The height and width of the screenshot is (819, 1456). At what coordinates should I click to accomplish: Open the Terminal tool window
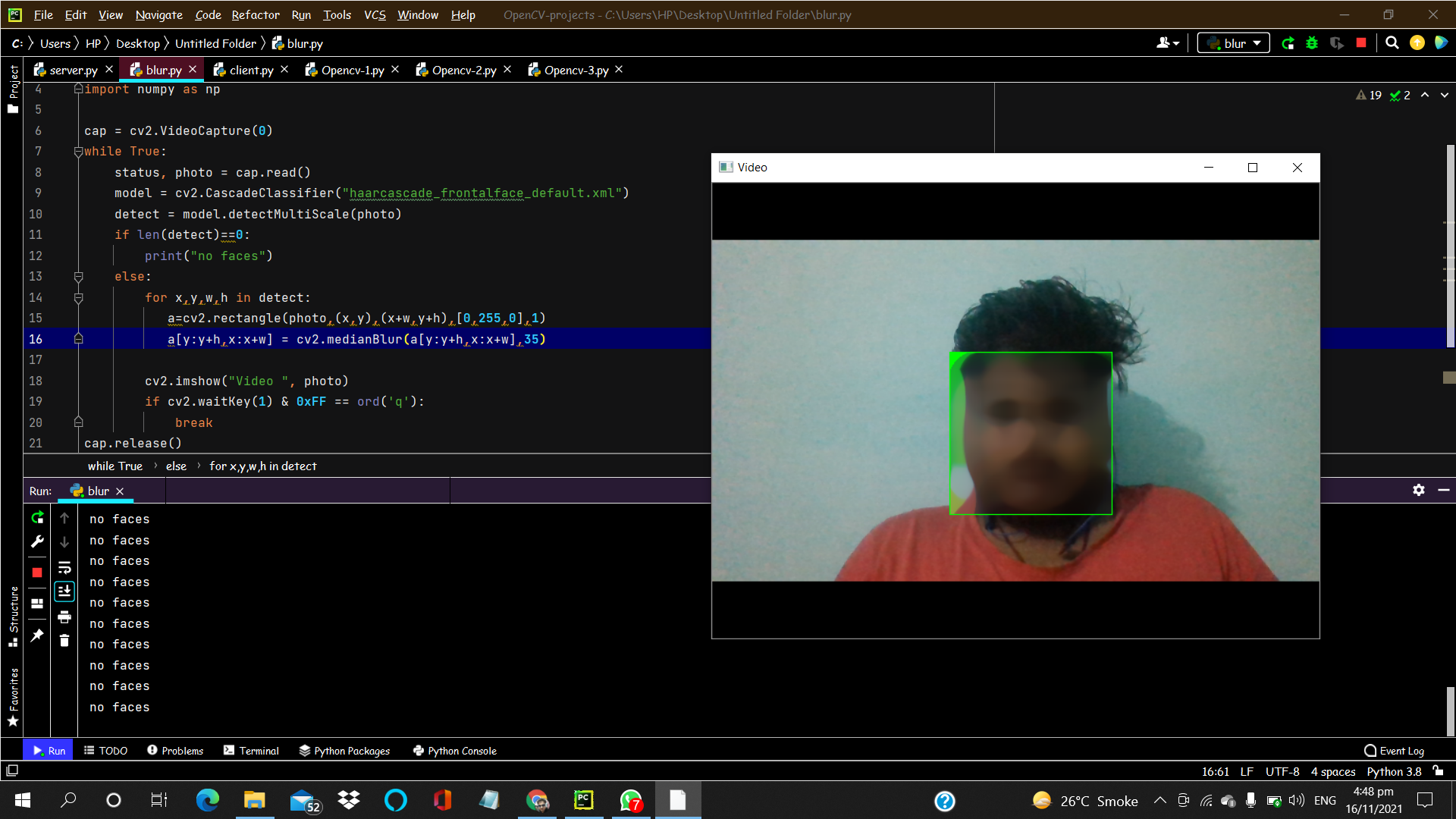251,751
